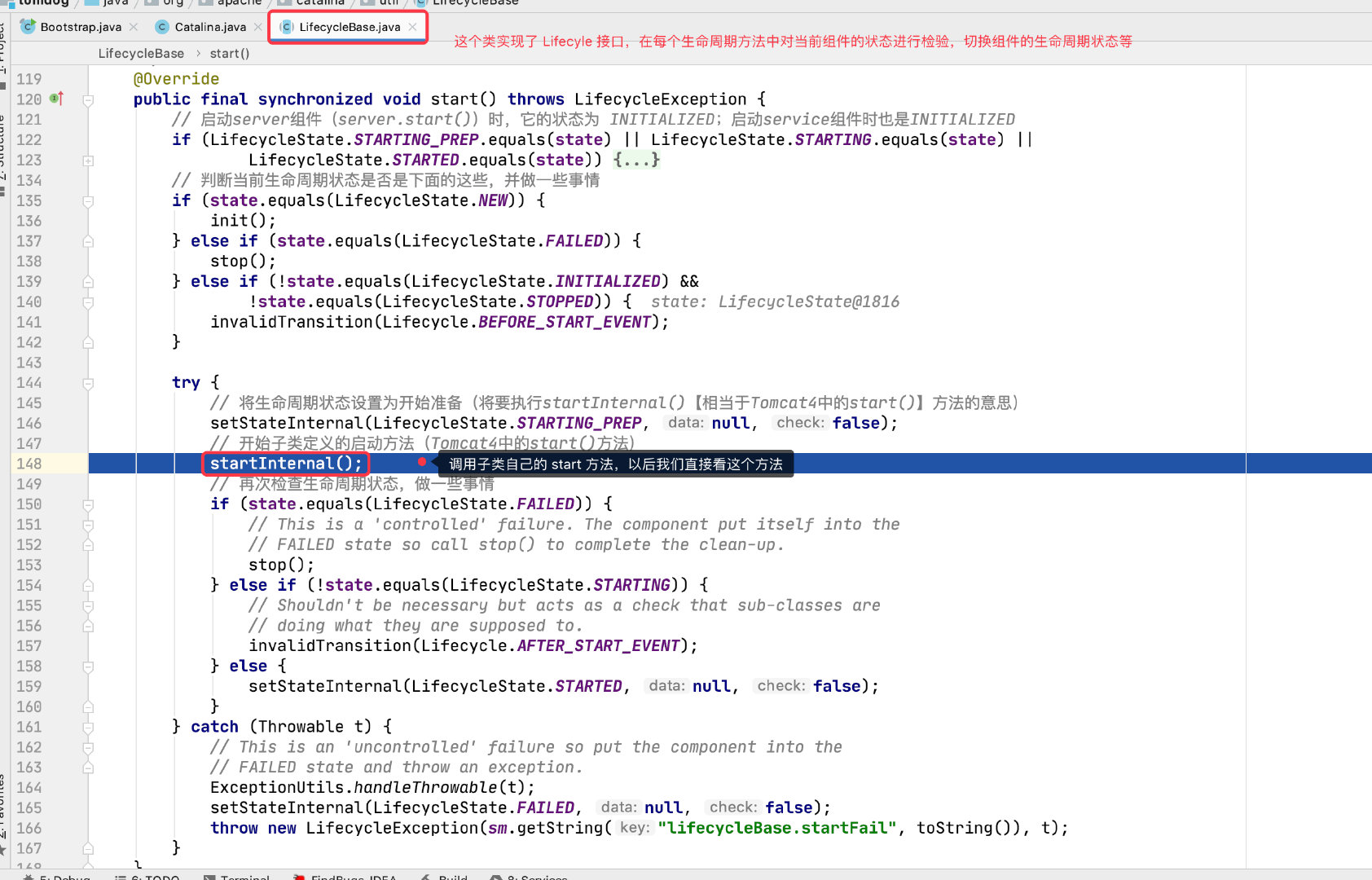Image resolution: width=1372 pixels, height=880 pixels.
Task: Expand the folded {...} code placeholder
Action: (x=636, y=160)
